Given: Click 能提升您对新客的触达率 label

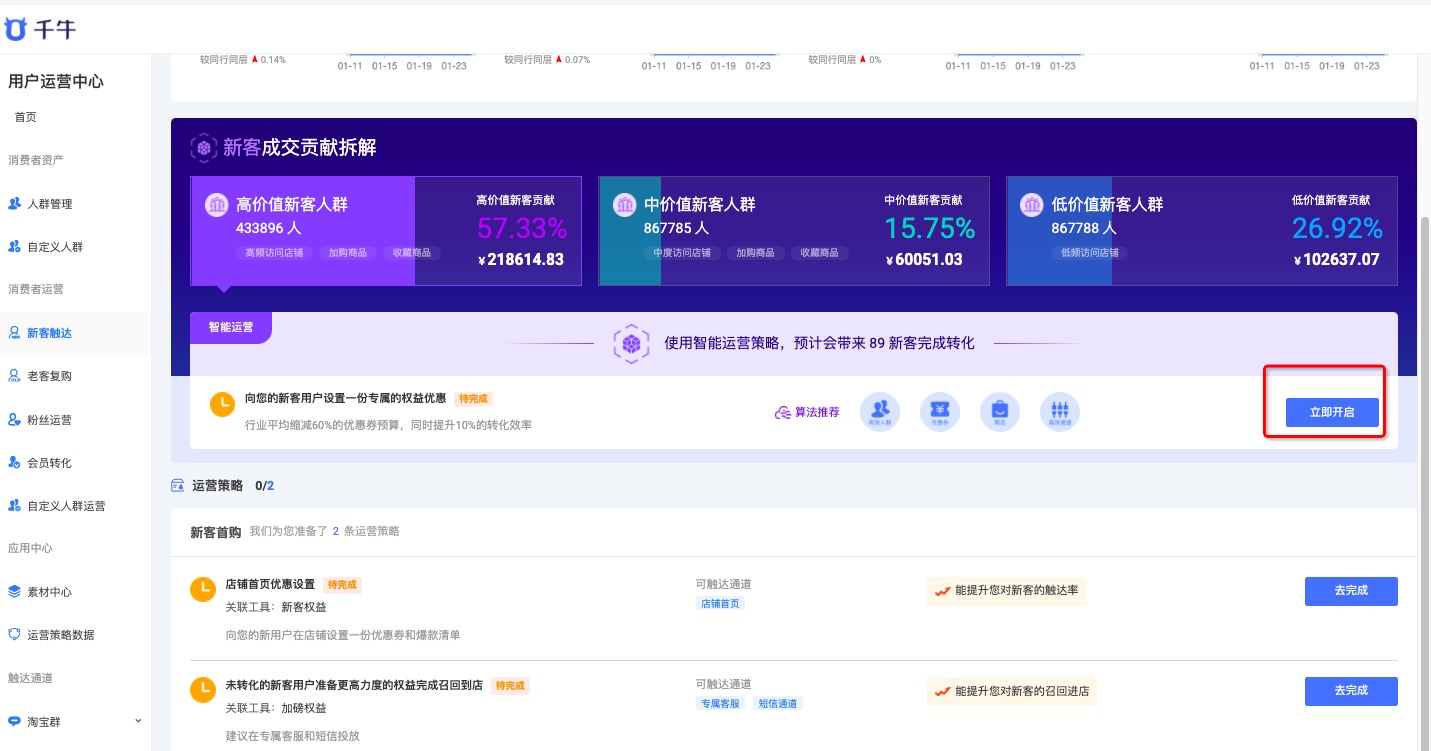Looking at the screenshot, I should tap(1007, 591).
